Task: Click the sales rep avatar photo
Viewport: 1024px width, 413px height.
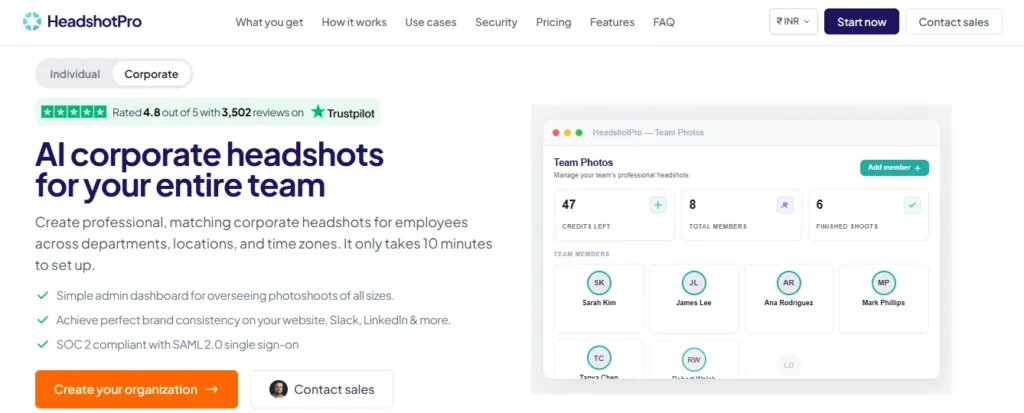Action: pyautogui.click(x=278, y=389)
